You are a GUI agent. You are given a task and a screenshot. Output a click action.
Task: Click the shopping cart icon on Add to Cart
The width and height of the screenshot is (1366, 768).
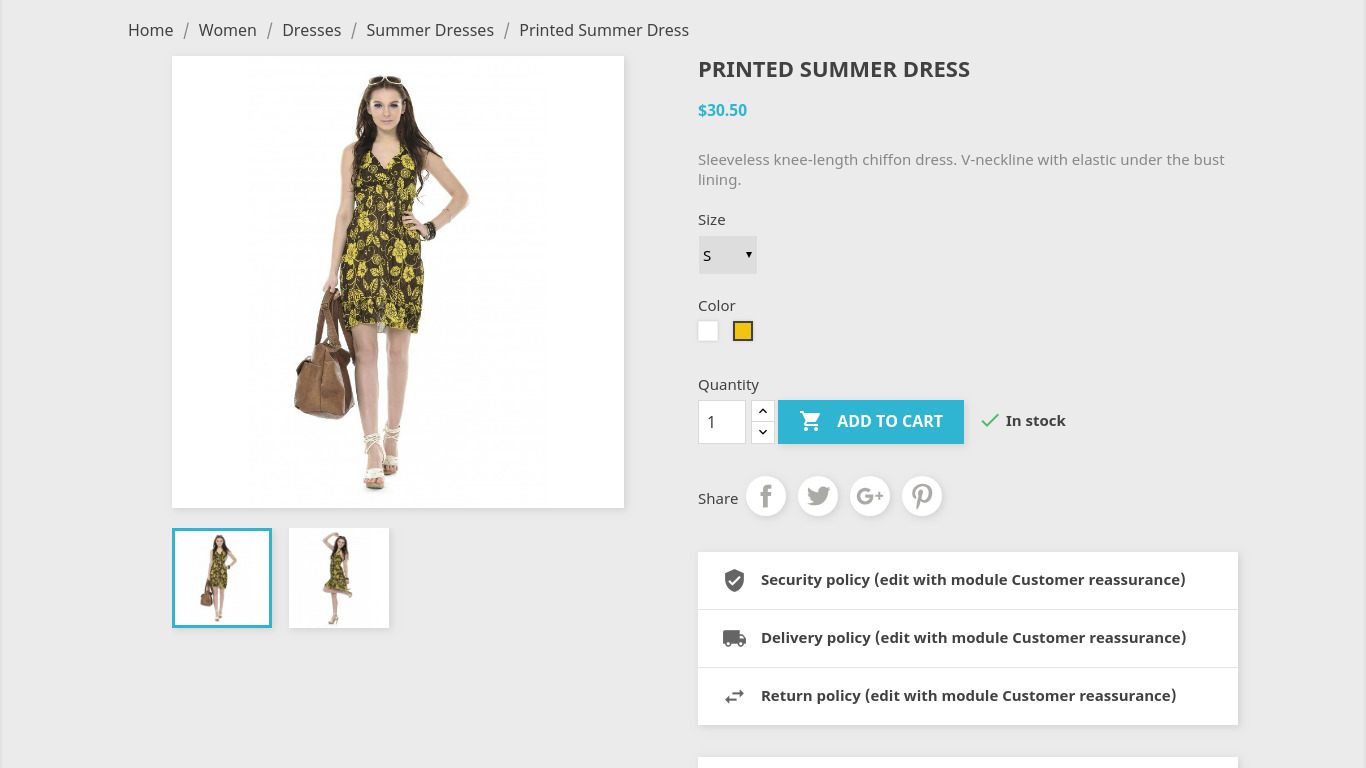point(810,421)
